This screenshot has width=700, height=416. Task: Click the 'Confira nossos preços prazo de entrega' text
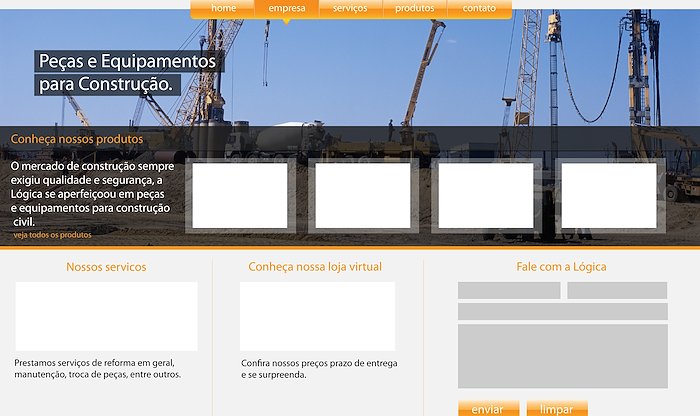click(319, 369)
